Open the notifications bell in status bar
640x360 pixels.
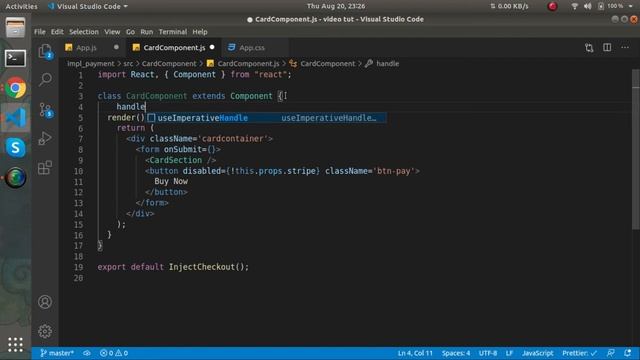pyautogui.click(x=627, y=353)
